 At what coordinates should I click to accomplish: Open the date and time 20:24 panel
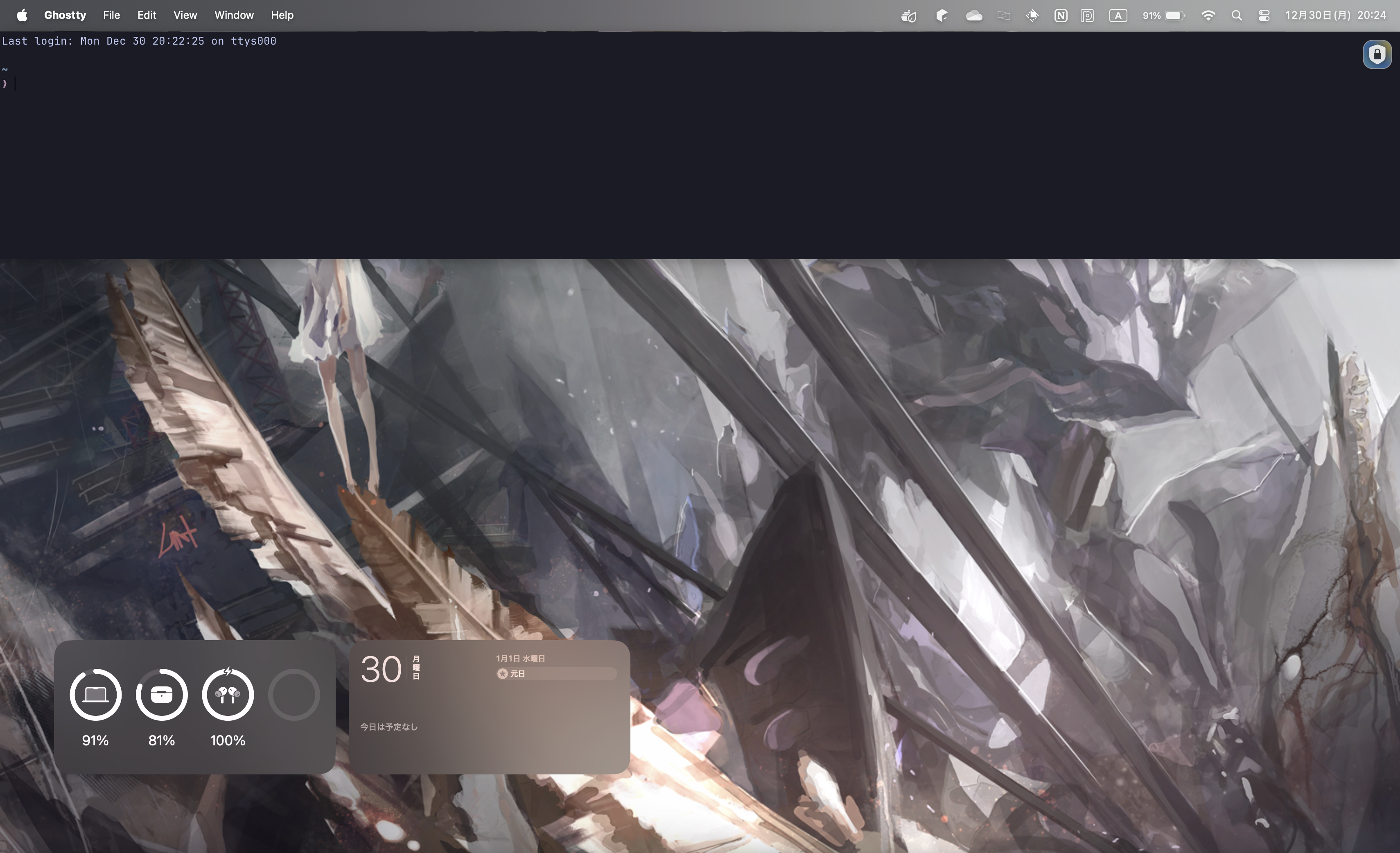1335,15
